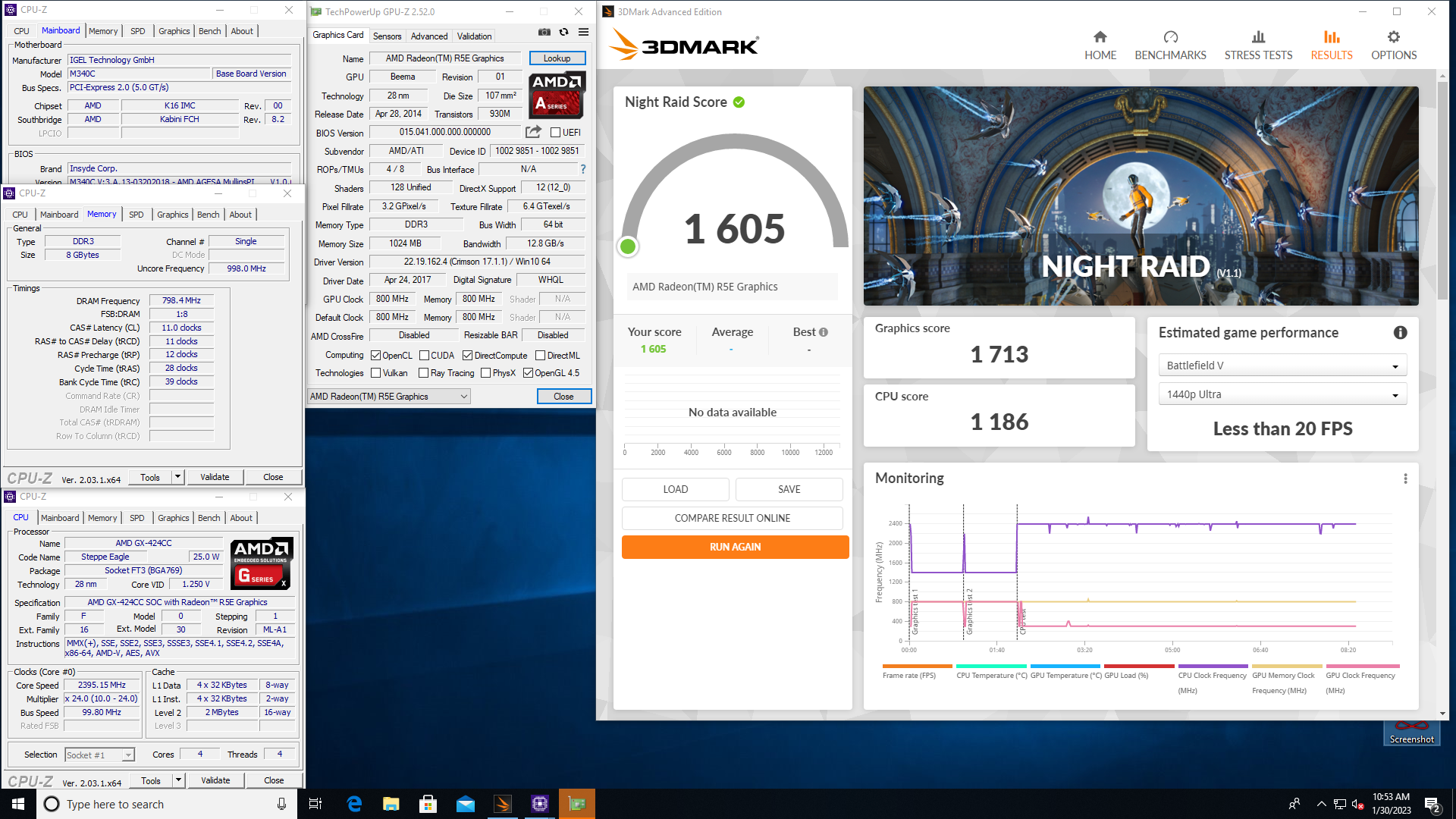Open the Monitoring three-dot menu

tap(1405, 479)
